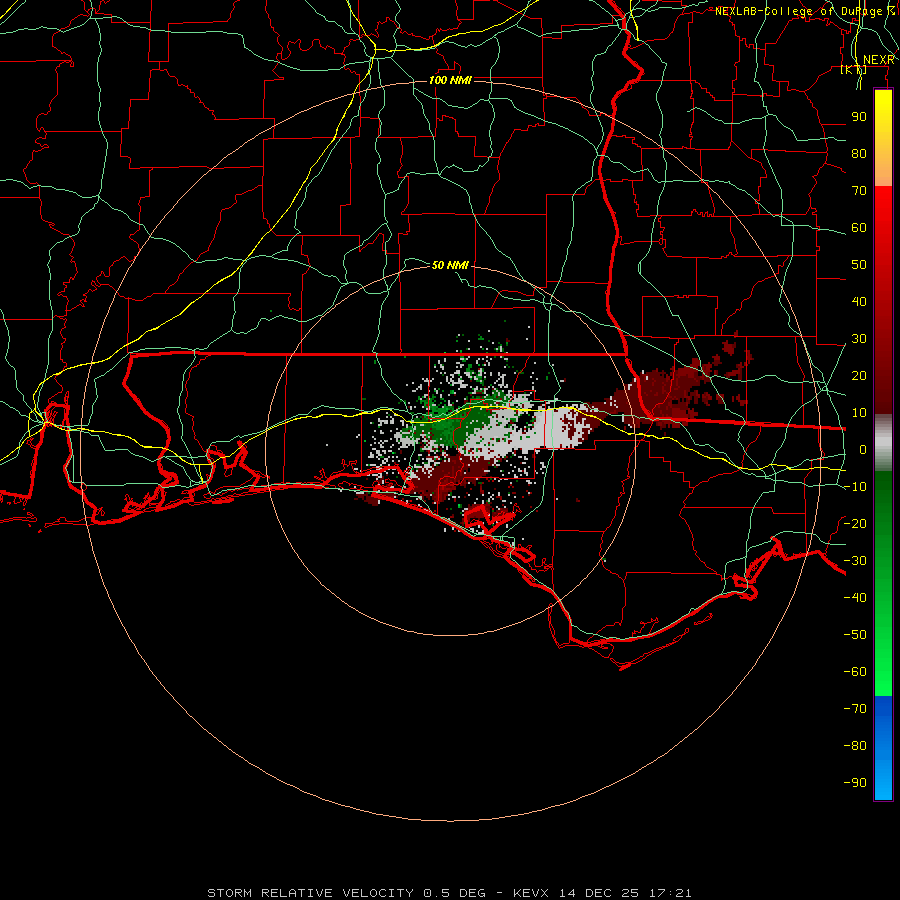
Task: Select the 90 value on the velocity scale
Action: (x=859, y=117)
